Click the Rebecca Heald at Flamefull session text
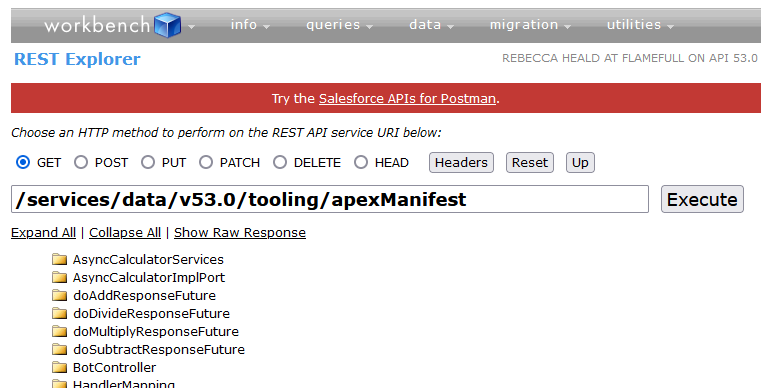This screenshot has height=388, width=766. point(630,58)
